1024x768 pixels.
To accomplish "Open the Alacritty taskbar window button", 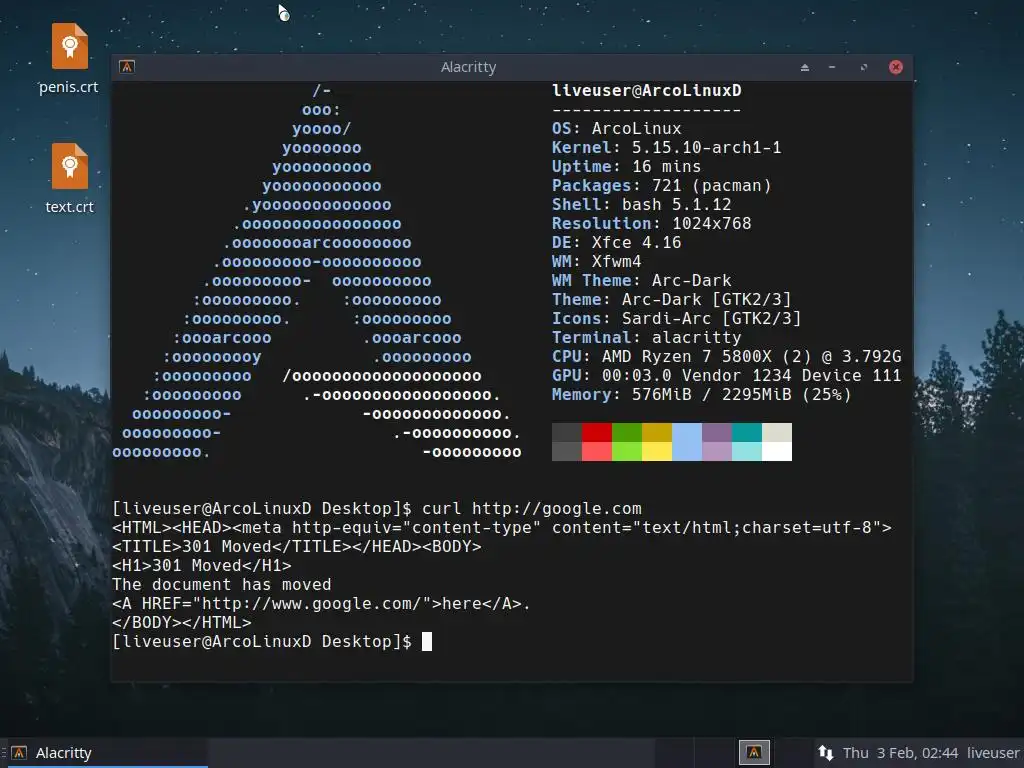I will click(108, 753).
